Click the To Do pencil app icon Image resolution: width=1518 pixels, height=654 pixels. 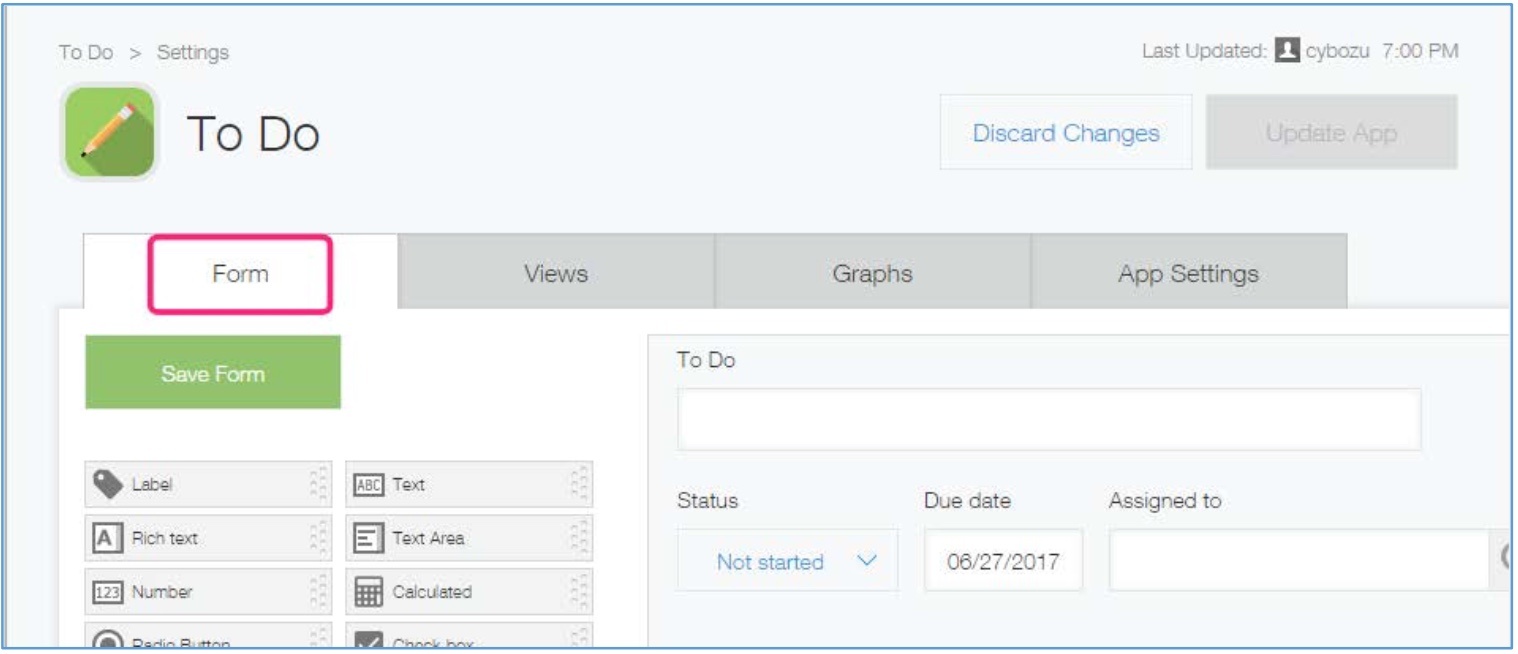109,132
